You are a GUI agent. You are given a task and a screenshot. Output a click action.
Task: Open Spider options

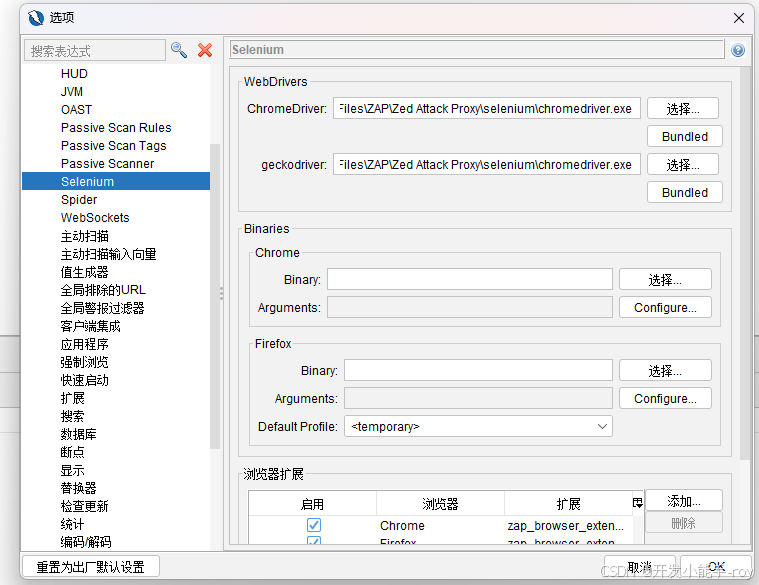[79, 199]
